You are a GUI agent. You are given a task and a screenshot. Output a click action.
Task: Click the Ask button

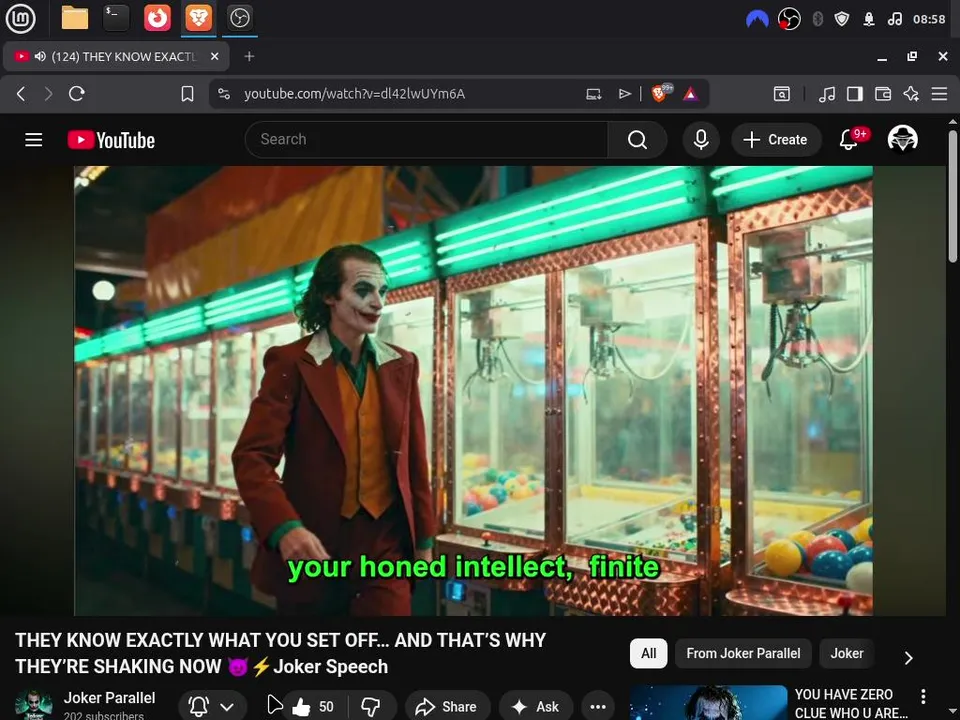coord(536,707)
